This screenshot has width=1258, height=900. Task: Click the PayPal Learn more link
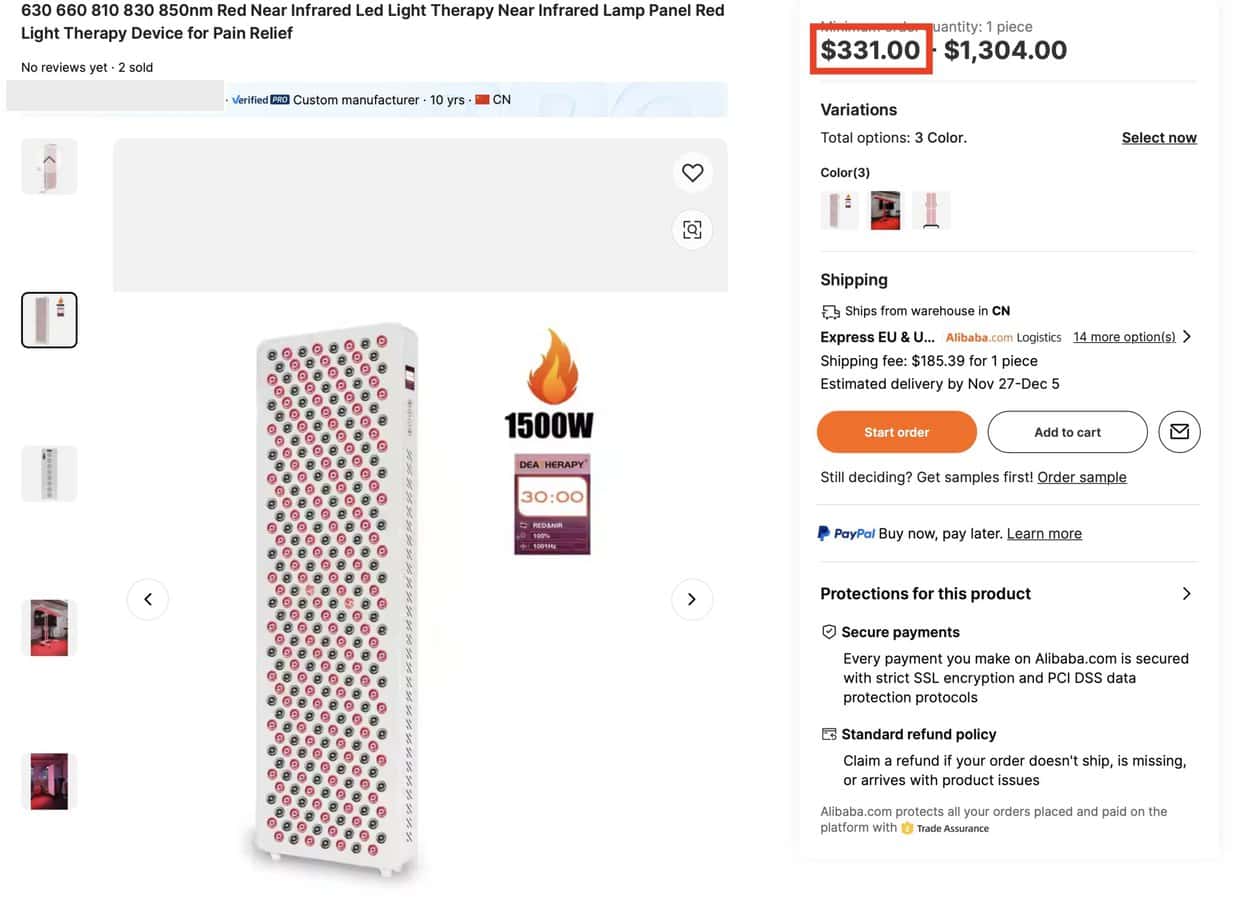(x=1044, y=534)
